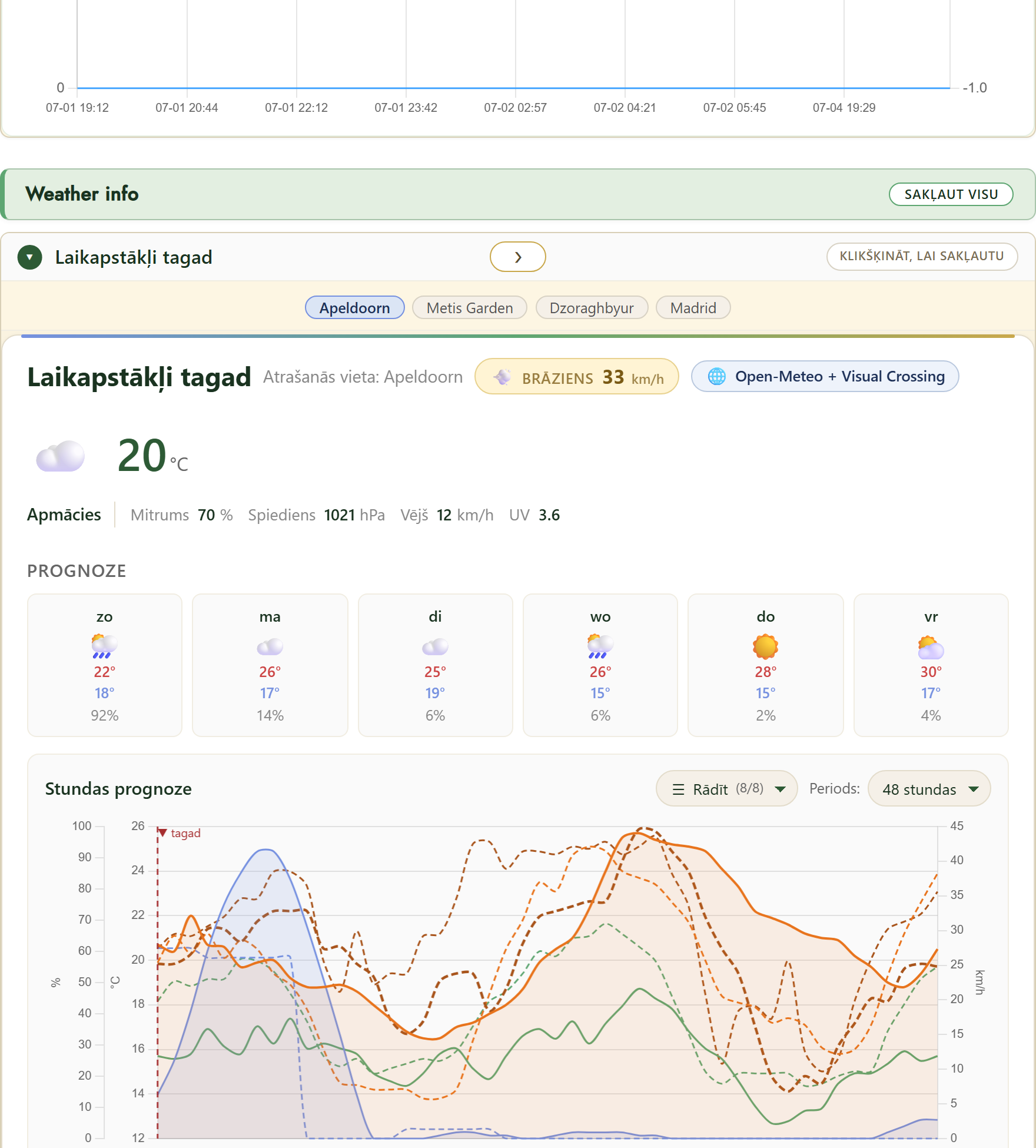The image size is (1036, 1148).
Task: Click the Vējš 12 km/h value
Action: [447, 515]
